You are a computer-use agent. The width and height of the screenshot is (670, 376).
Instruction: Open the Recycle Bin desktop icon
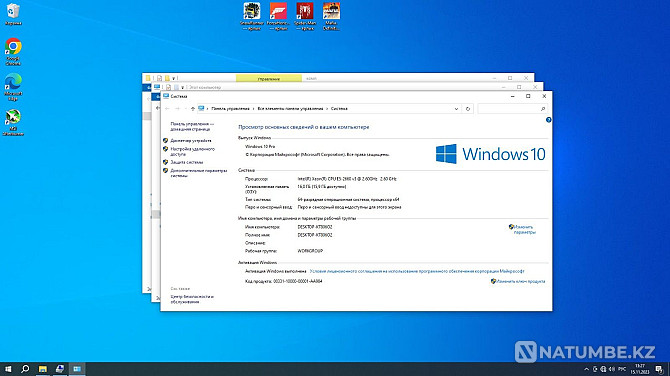click(13, 14)
